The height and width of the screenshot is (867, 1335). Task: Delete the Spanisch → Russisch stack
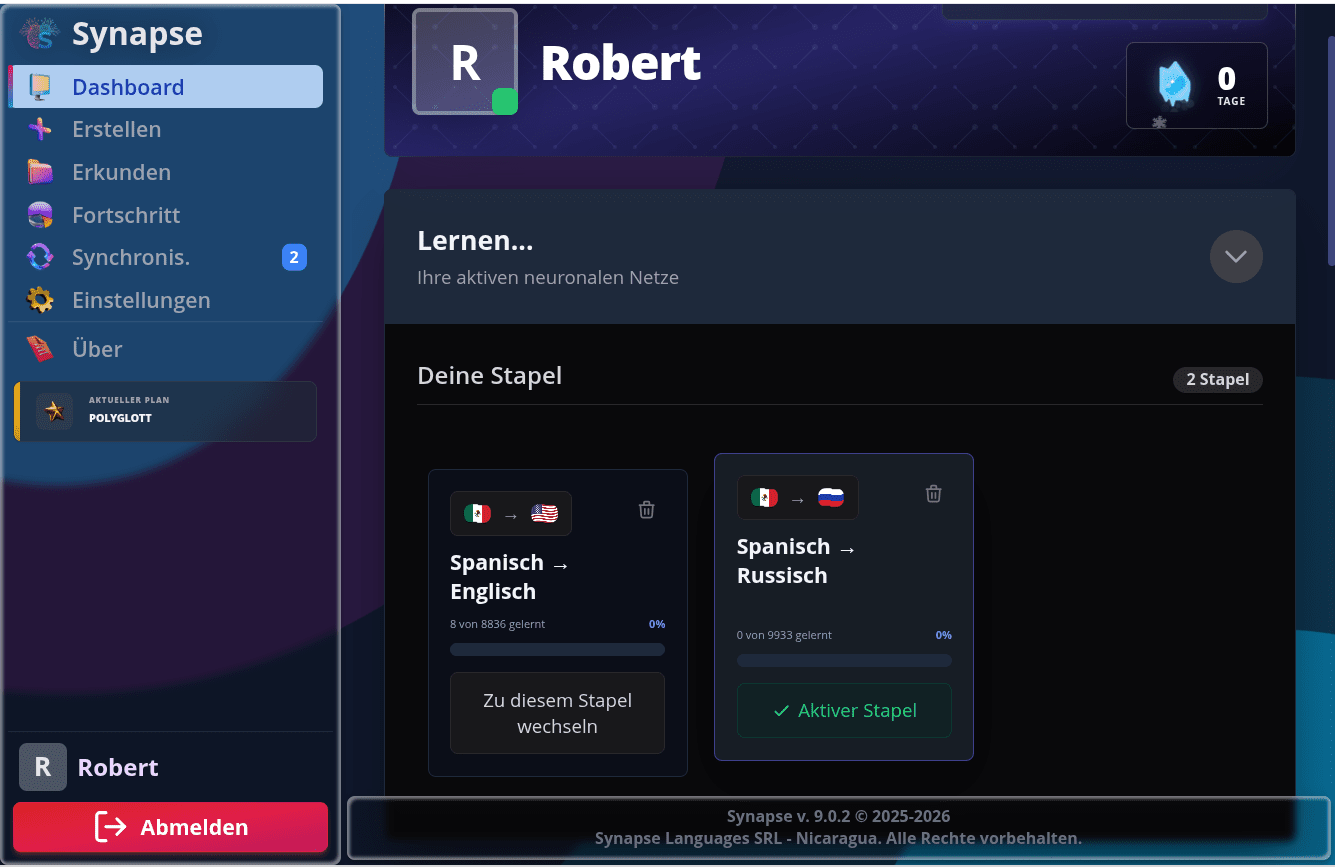coord(934,494)
